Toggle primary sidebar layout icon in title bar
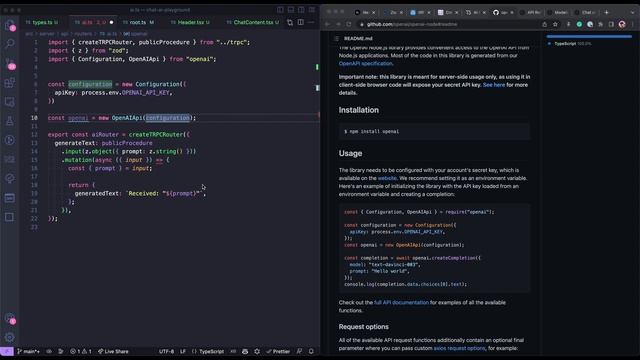 [x=280, y=10]
